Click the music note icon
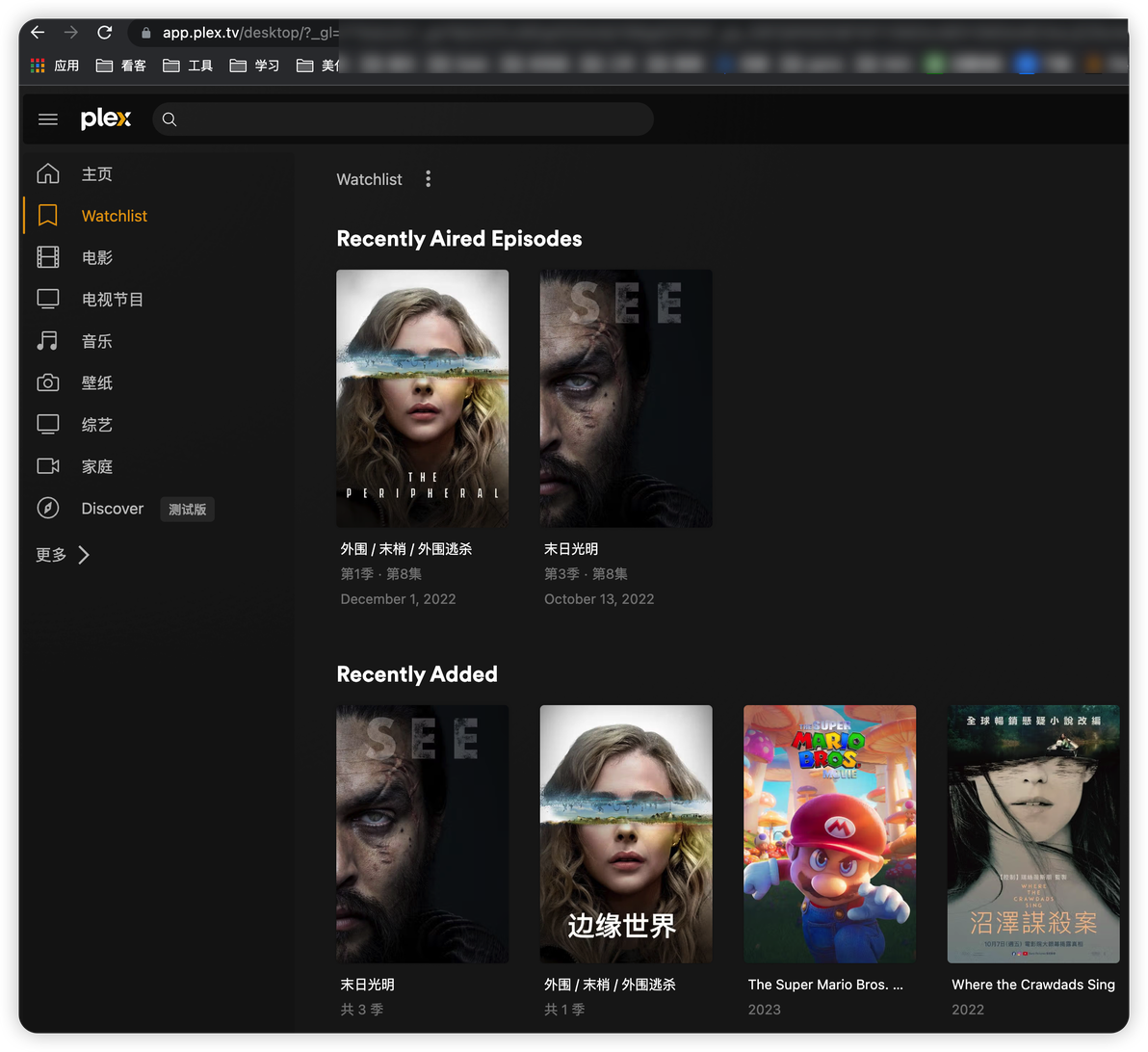This screenshot has height=1052, width=1148. (47, 341)
